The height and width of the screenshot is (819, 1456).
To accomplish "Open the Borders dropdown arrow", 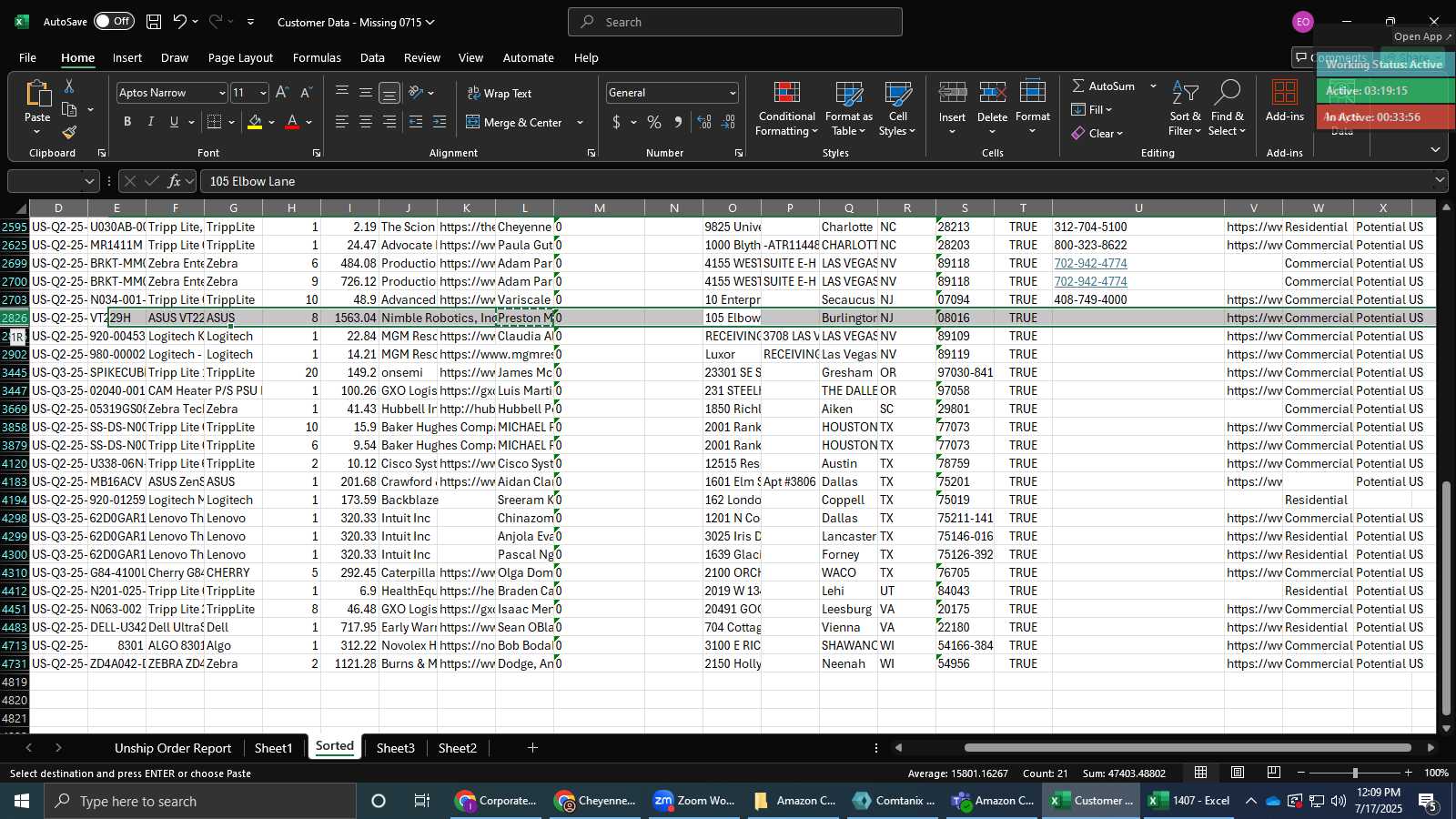I will click(232, 122).
